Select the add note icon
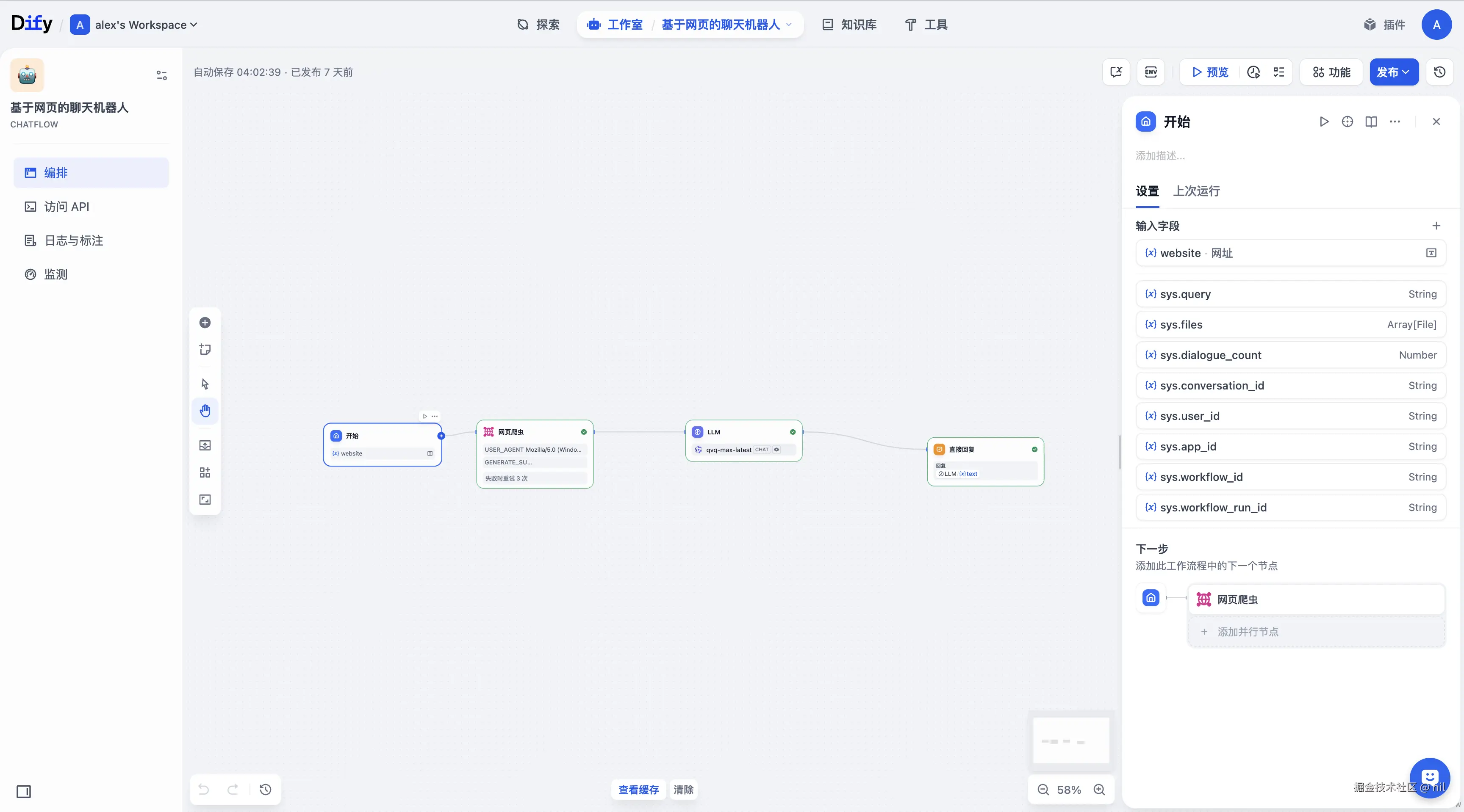 (x=205, y=349)
